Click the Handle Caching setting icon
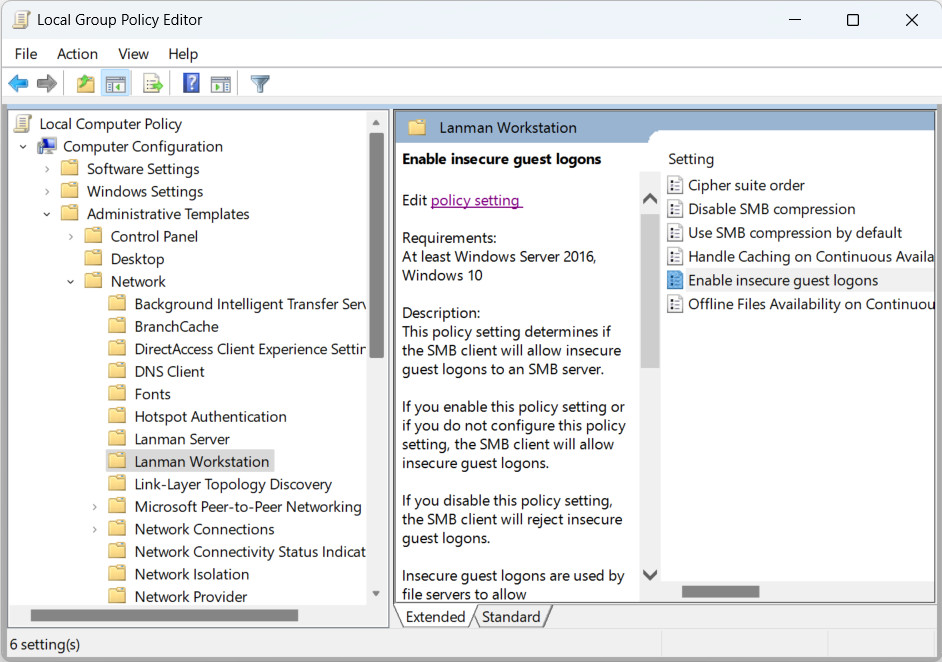 click(x=675, y=257)
